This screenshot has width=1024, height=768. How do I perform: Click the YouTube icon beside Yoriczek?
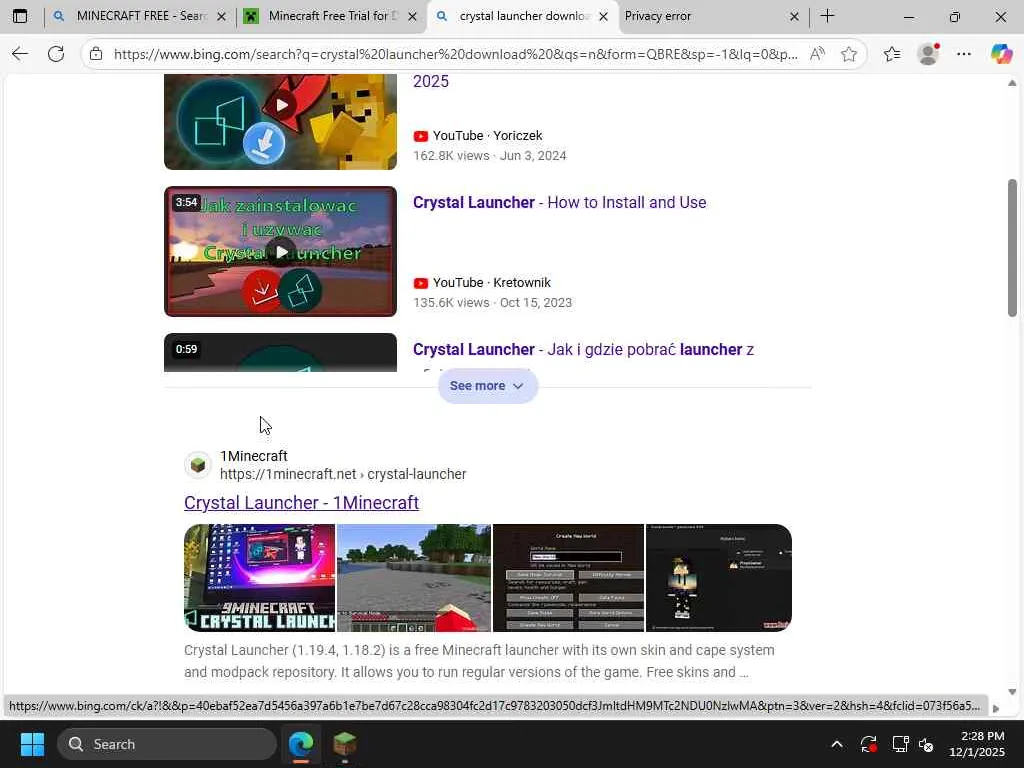click(x=421, y=136)
